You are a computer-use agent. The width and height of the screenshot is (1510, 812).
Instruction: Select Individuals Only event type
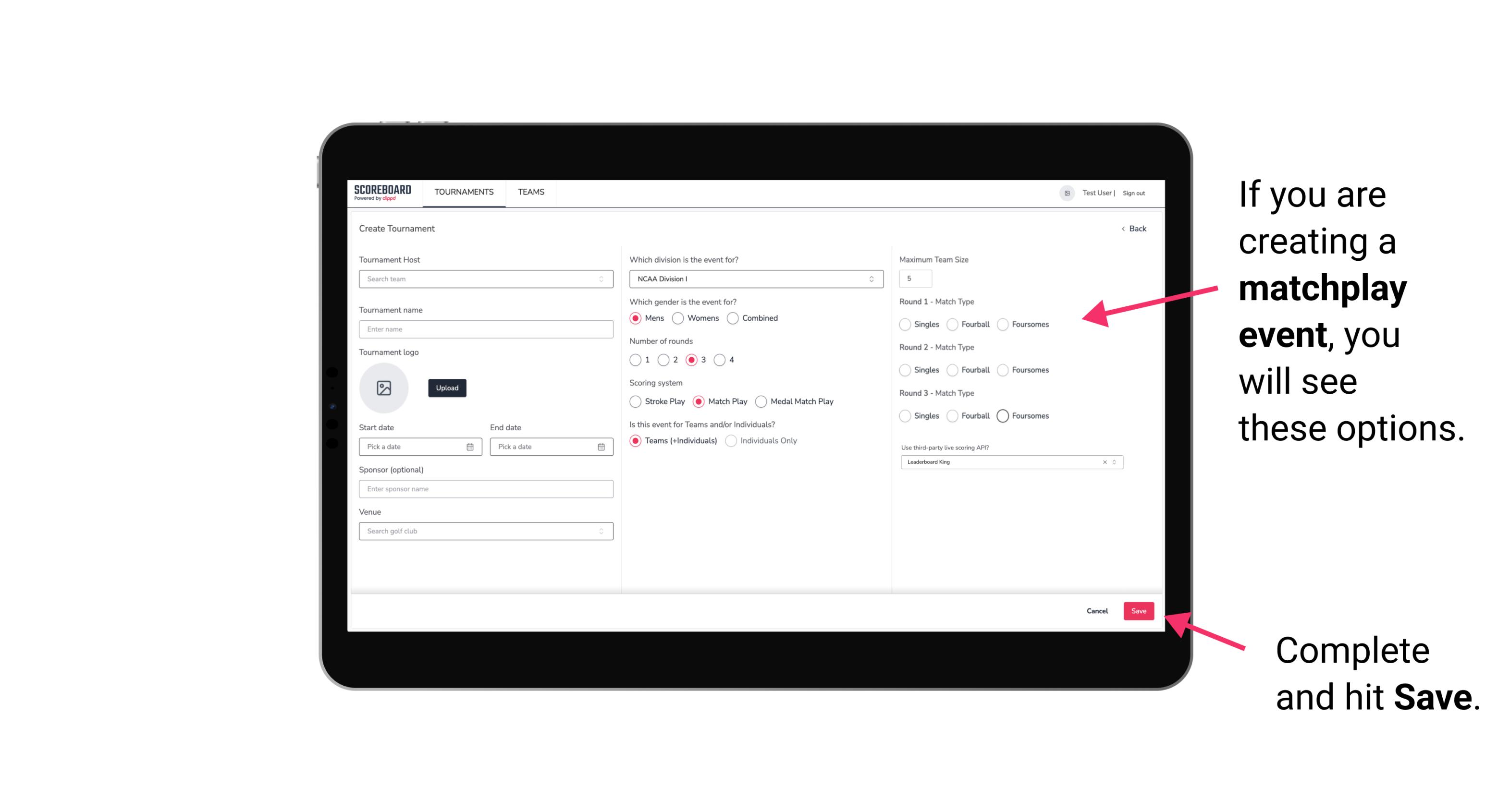[731, 440]
